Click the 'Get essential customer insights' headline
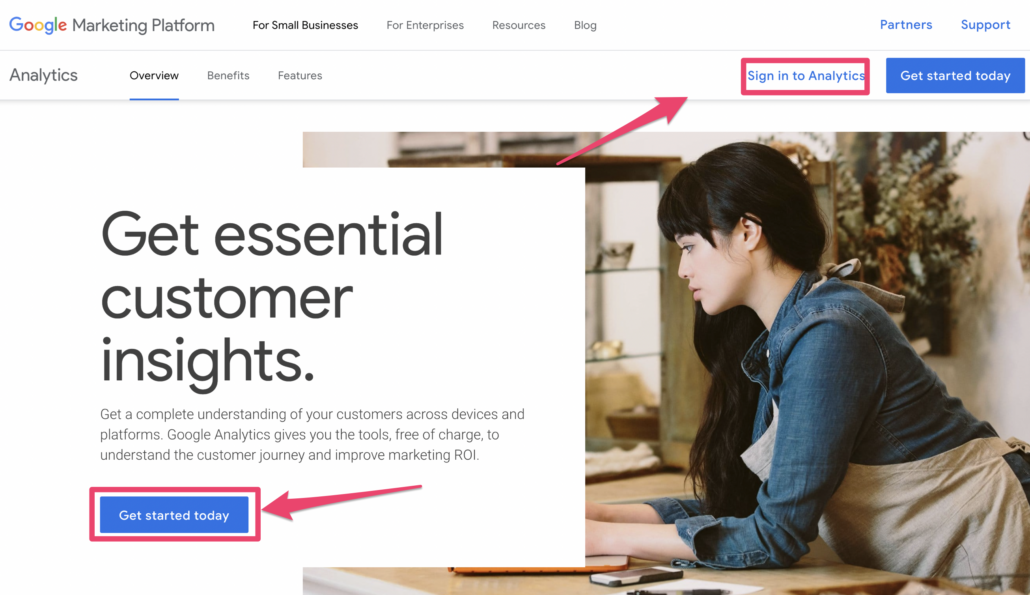The height and width of the screenshot is (595, 1030). point(272,298)
